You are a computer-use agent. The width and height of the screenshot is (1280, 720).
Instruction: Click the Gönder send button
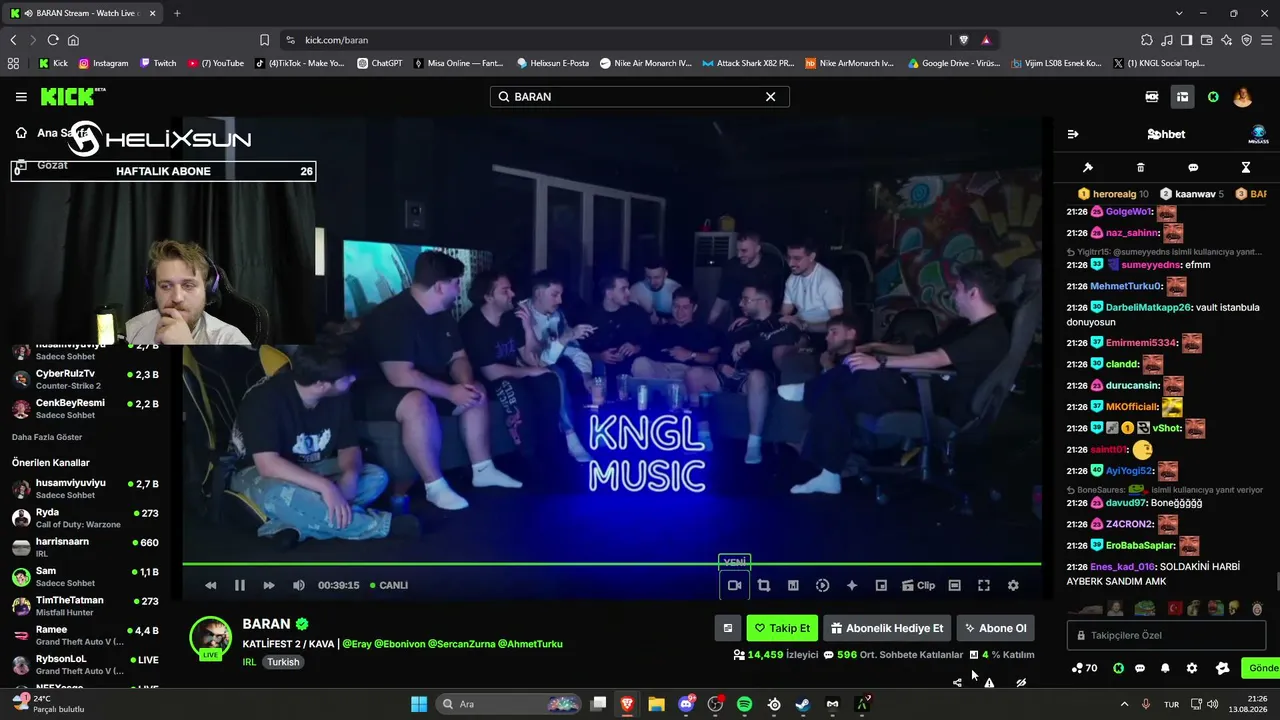(1260, 668)
